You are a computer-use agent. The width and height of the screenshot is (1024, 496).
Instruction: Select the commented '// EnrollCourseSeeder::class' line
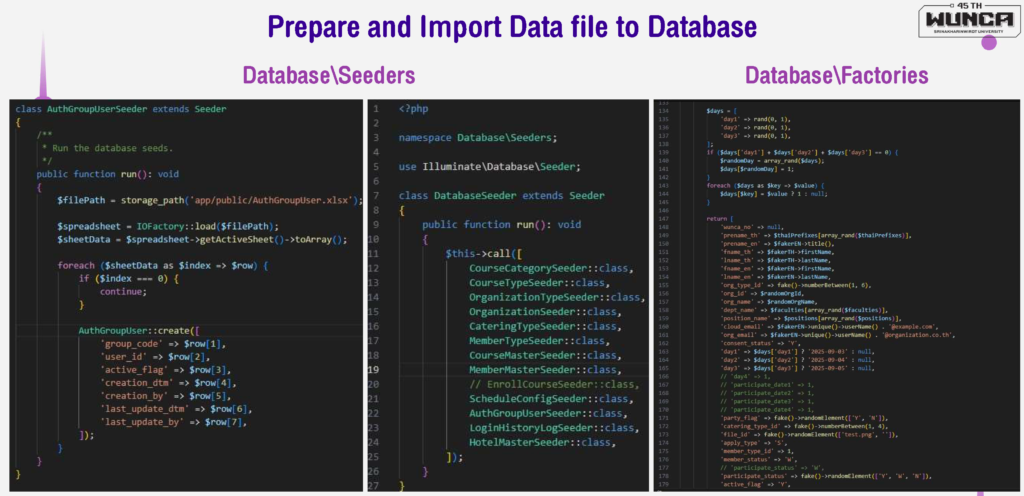[x=554, y=384]
